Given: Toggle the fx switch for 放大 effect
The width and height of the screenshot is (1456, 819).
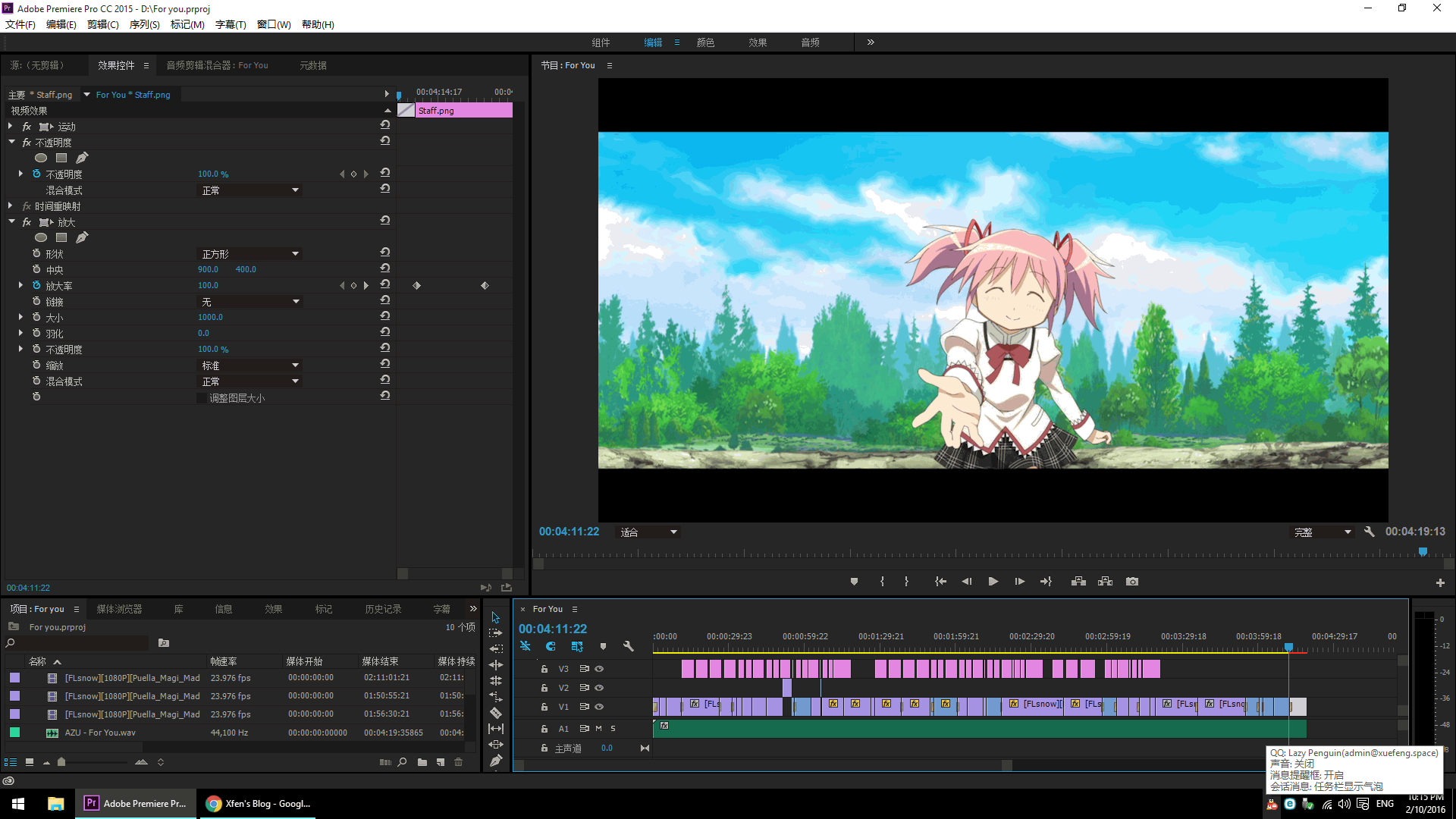Looking at the screenshot, I should coord(27,222).
